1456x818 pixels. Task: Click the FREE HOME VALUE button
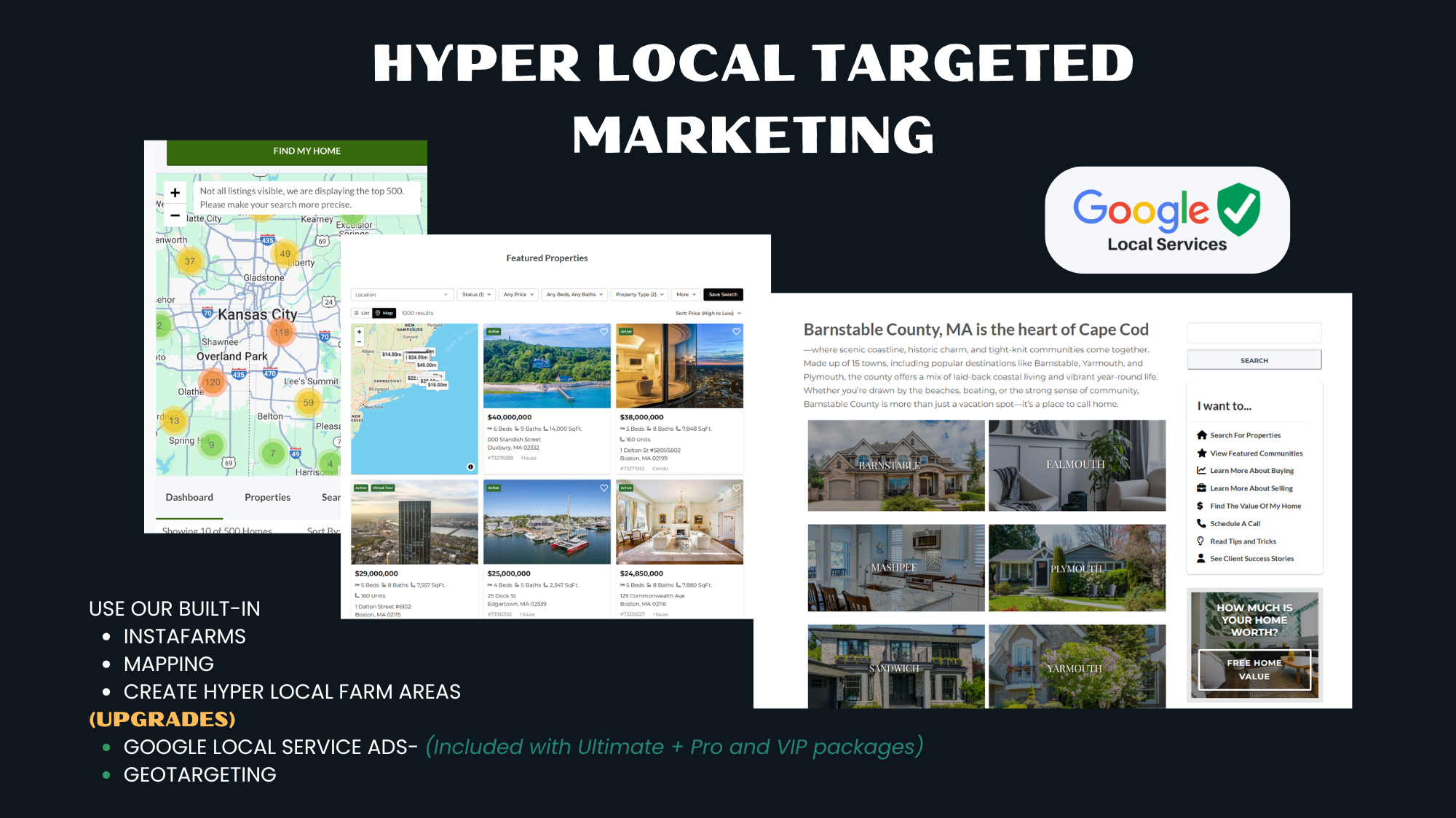click(1254, 670)
